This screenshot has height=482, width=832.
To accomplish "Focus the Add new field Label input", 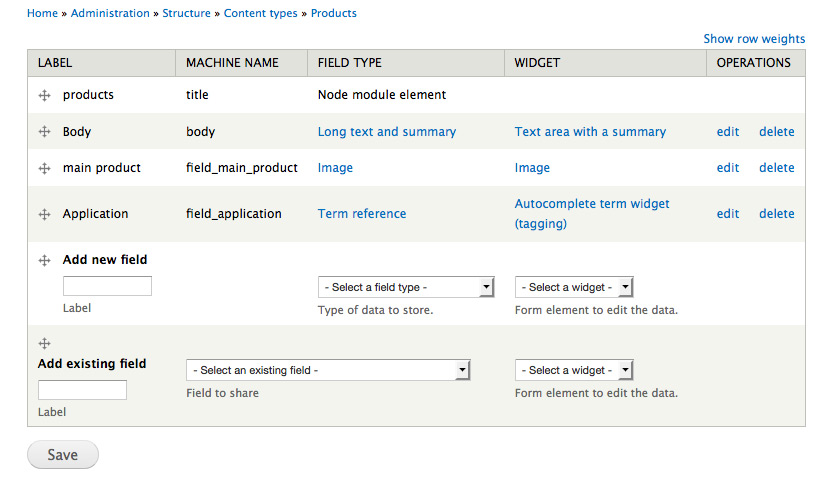I will [x=107, y=286].
